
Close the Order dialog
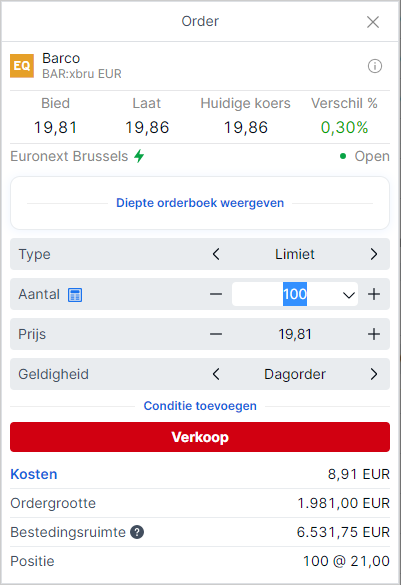pos(373,22)
